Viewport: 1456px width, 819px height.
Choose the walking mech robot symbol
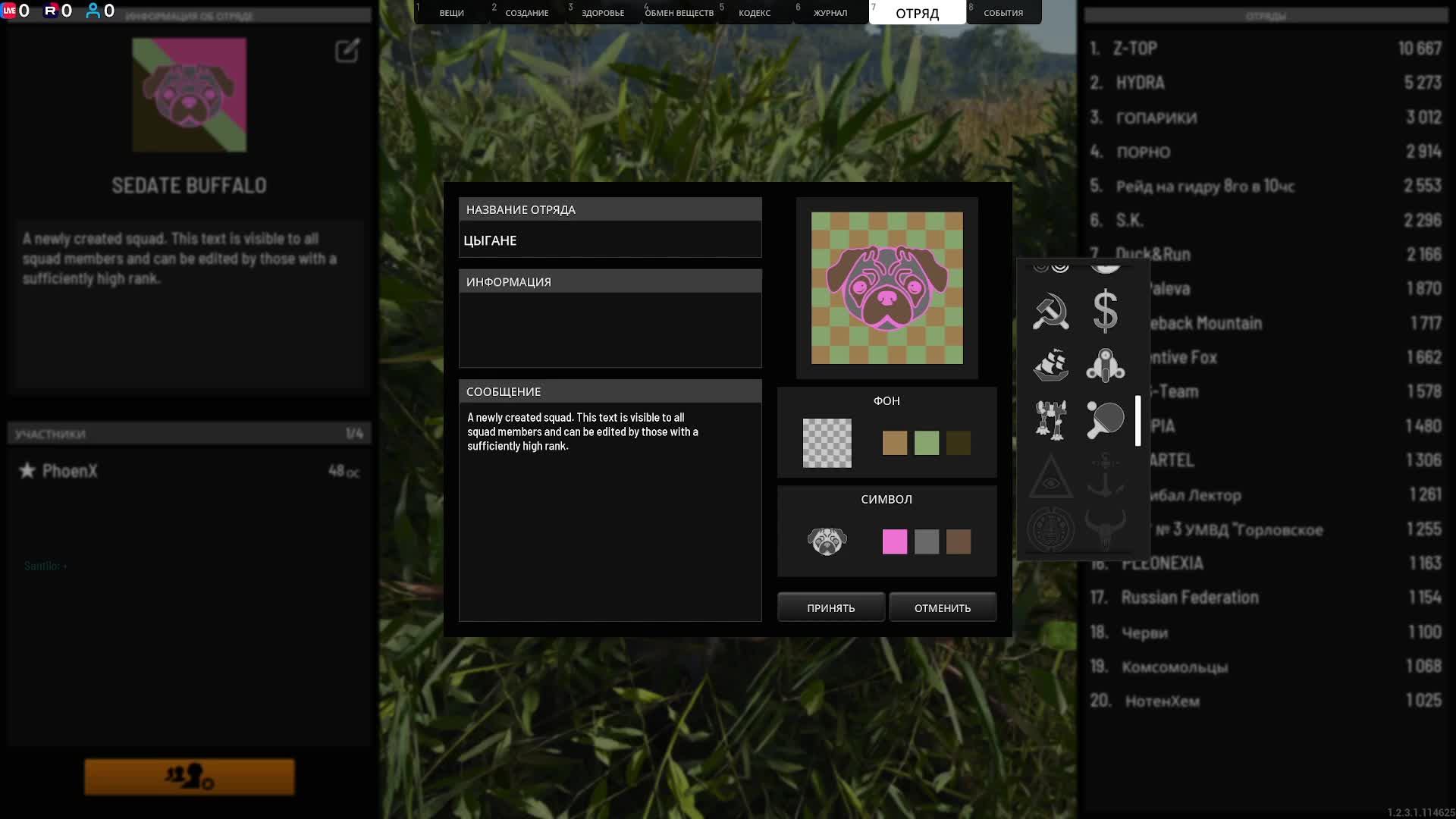pyautogui.click(x=1050, y=419)
